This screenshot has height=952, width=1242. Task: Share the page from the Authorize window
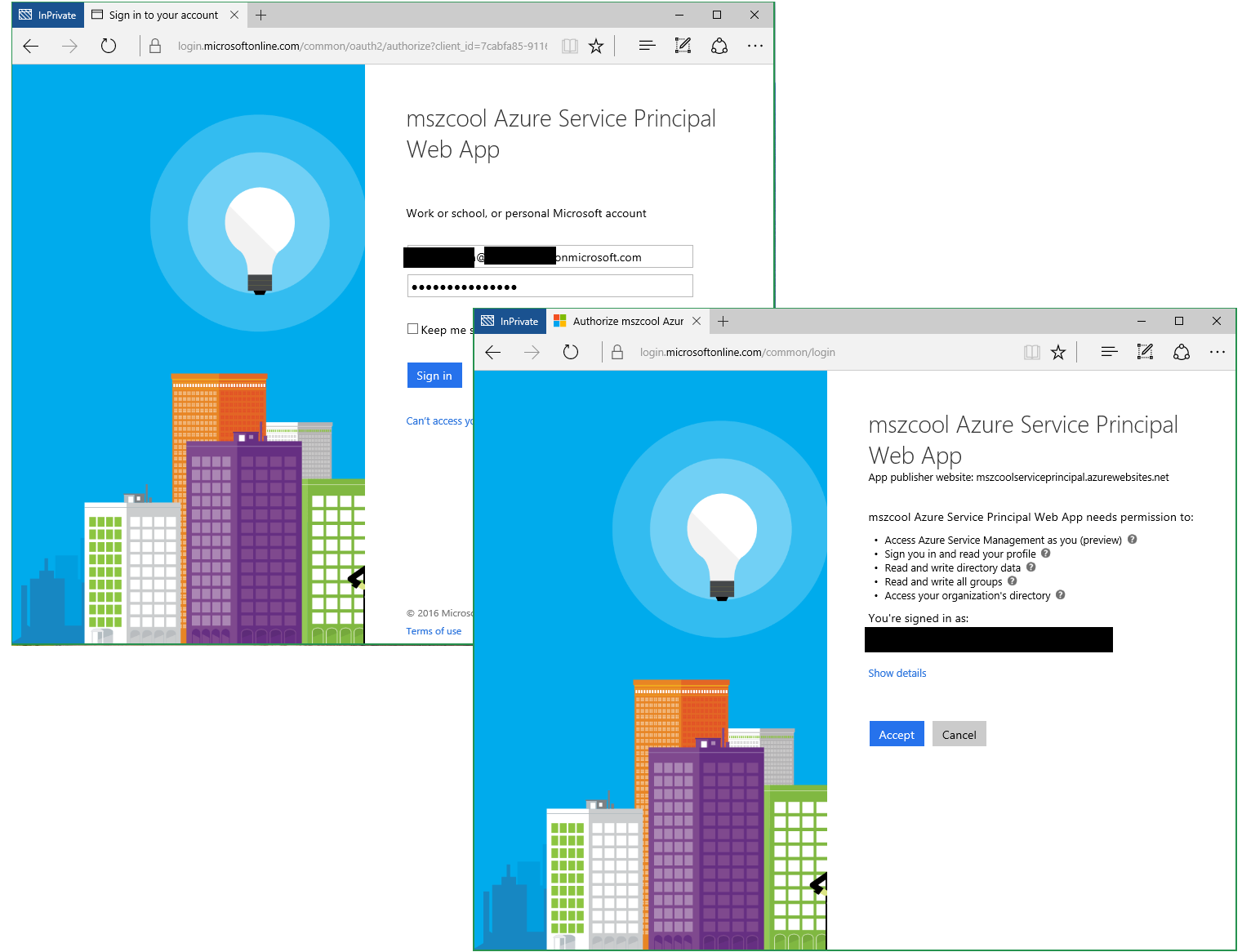(x=1182, y=353)
